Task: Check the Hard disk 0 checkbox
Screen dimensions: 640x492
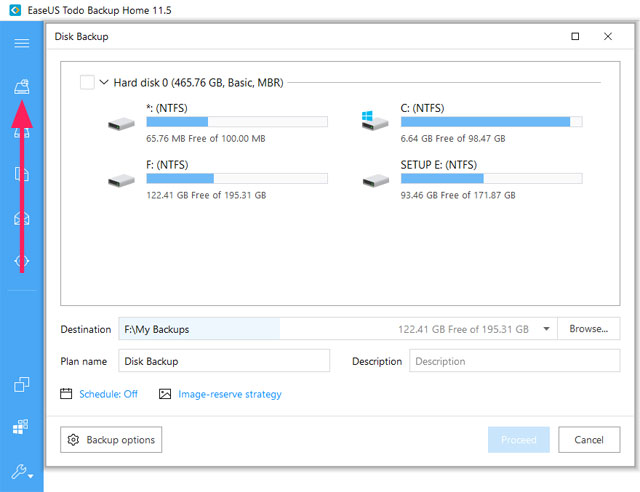Action: pos(87,82)
